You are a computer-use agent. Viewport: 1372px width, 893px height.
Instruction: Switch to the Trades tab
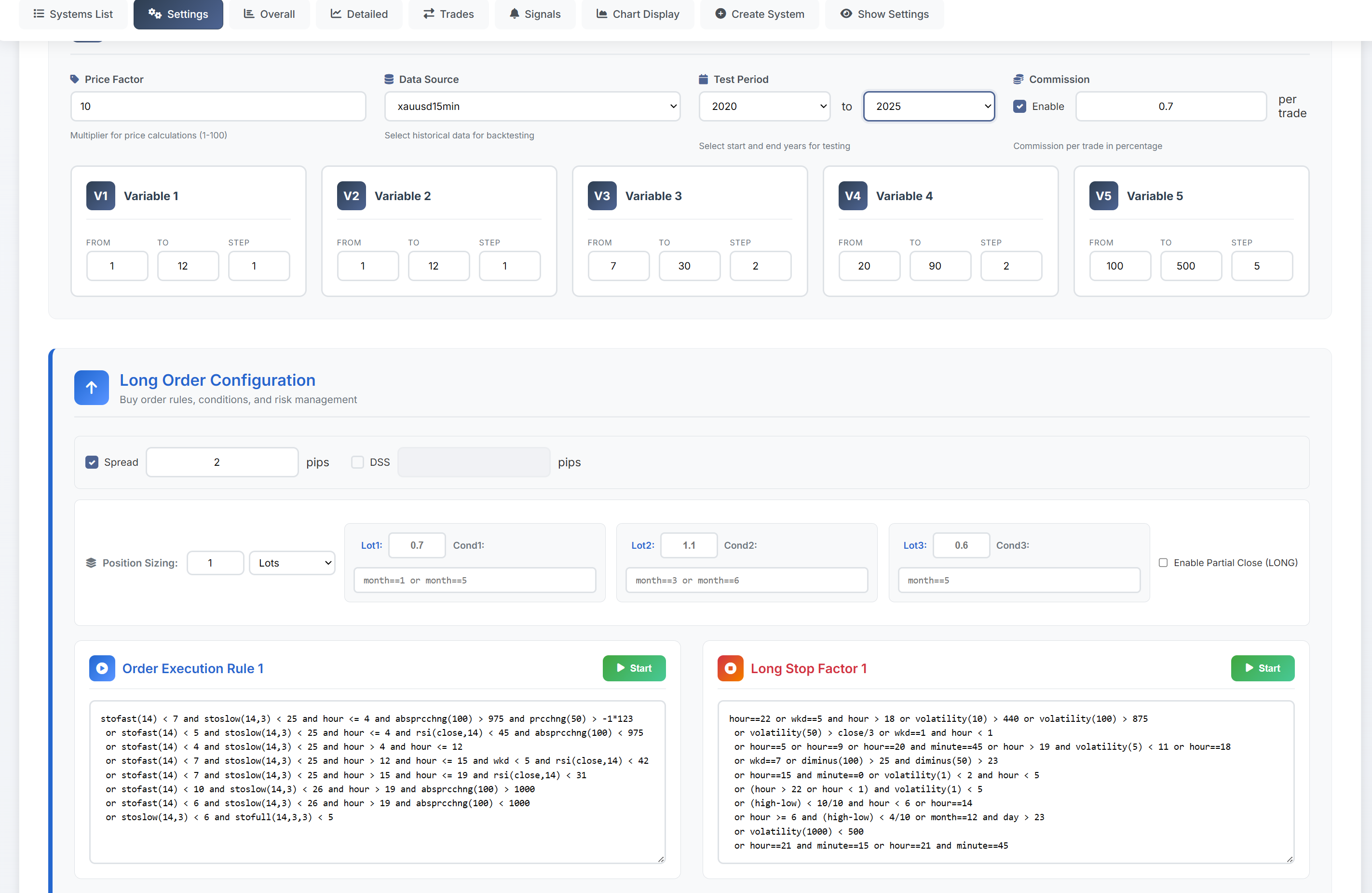coord(448,14)
